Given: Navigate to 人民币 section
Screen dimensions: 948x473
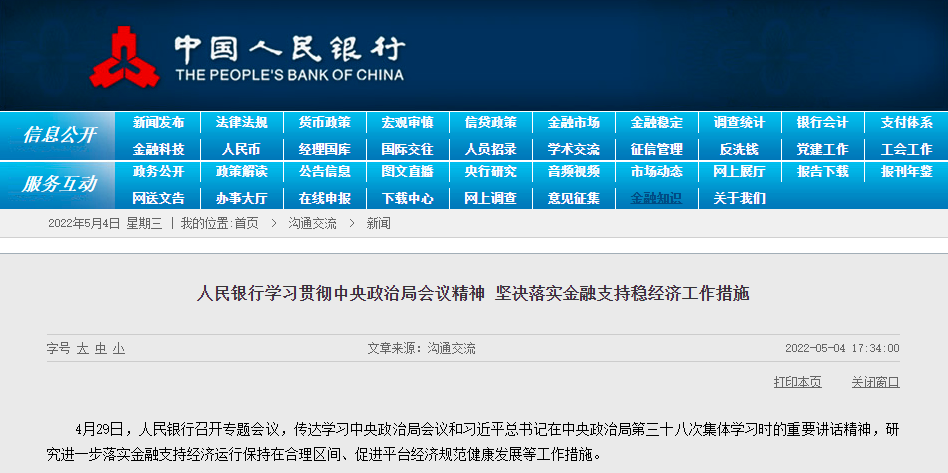Looking at the screenshot, I should [x=241, y=148].
